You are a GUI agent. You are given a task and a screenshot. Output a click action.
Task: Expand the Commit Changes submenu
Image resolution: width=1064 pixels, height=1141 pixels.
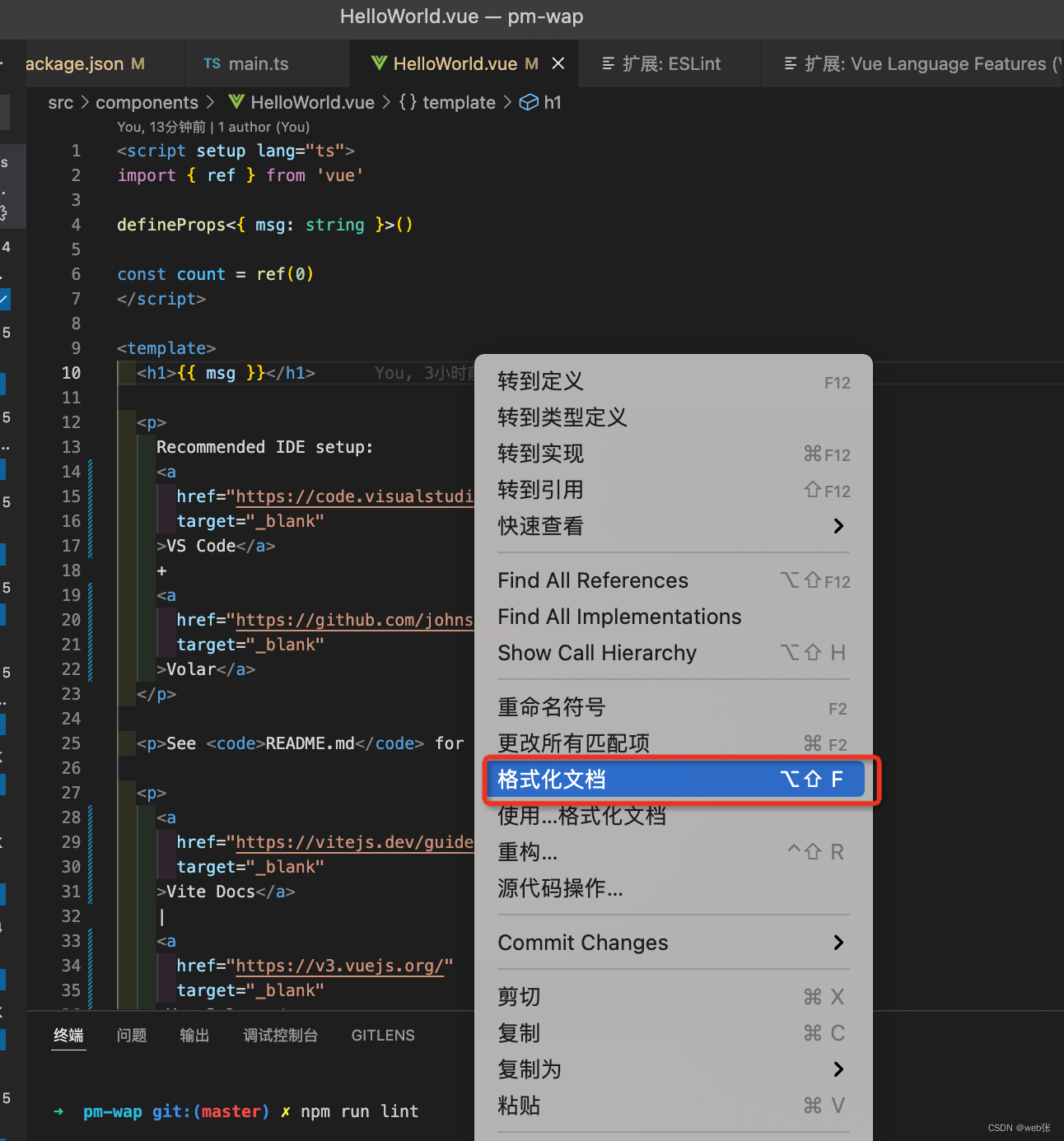click(x=674, y=943)
